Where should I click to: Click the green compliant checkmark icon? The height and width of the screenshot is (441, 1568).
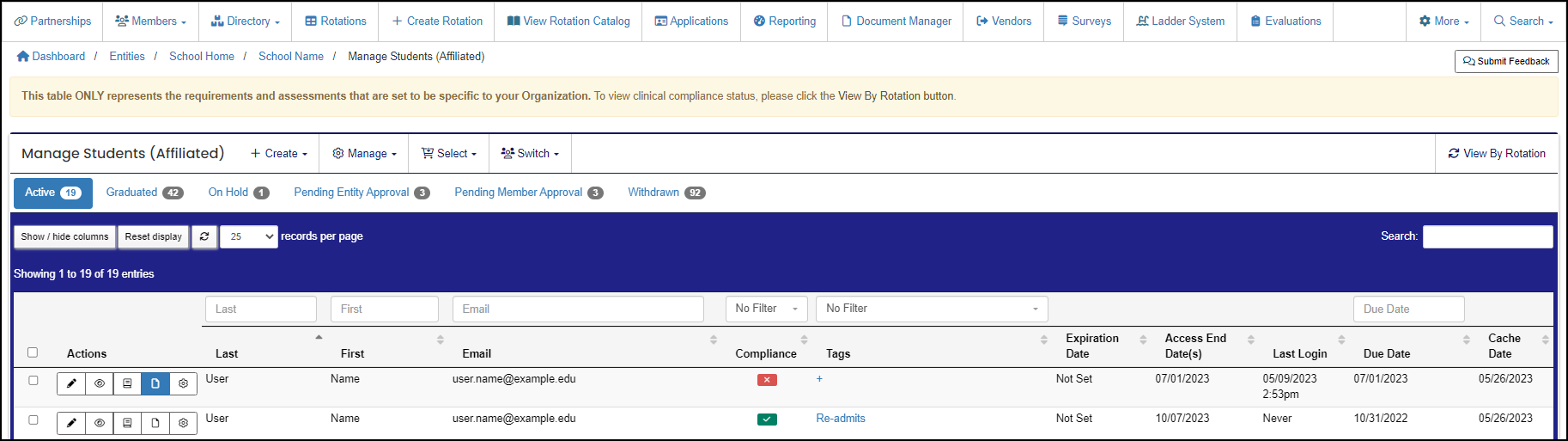coord(767,420)
